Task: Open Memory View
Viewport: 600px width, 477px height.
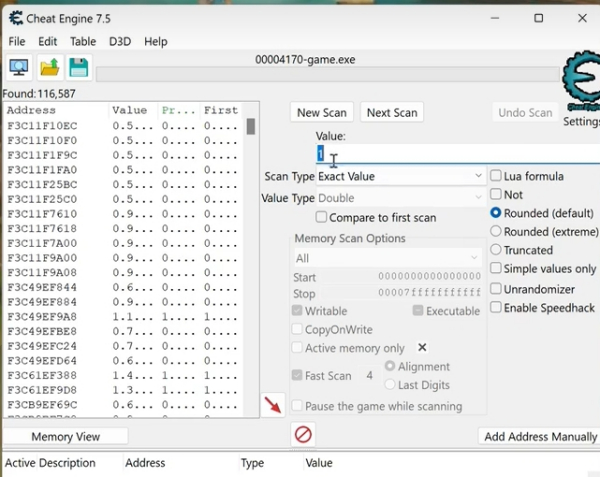Action: pyautogui.click(x=65, y=436)
